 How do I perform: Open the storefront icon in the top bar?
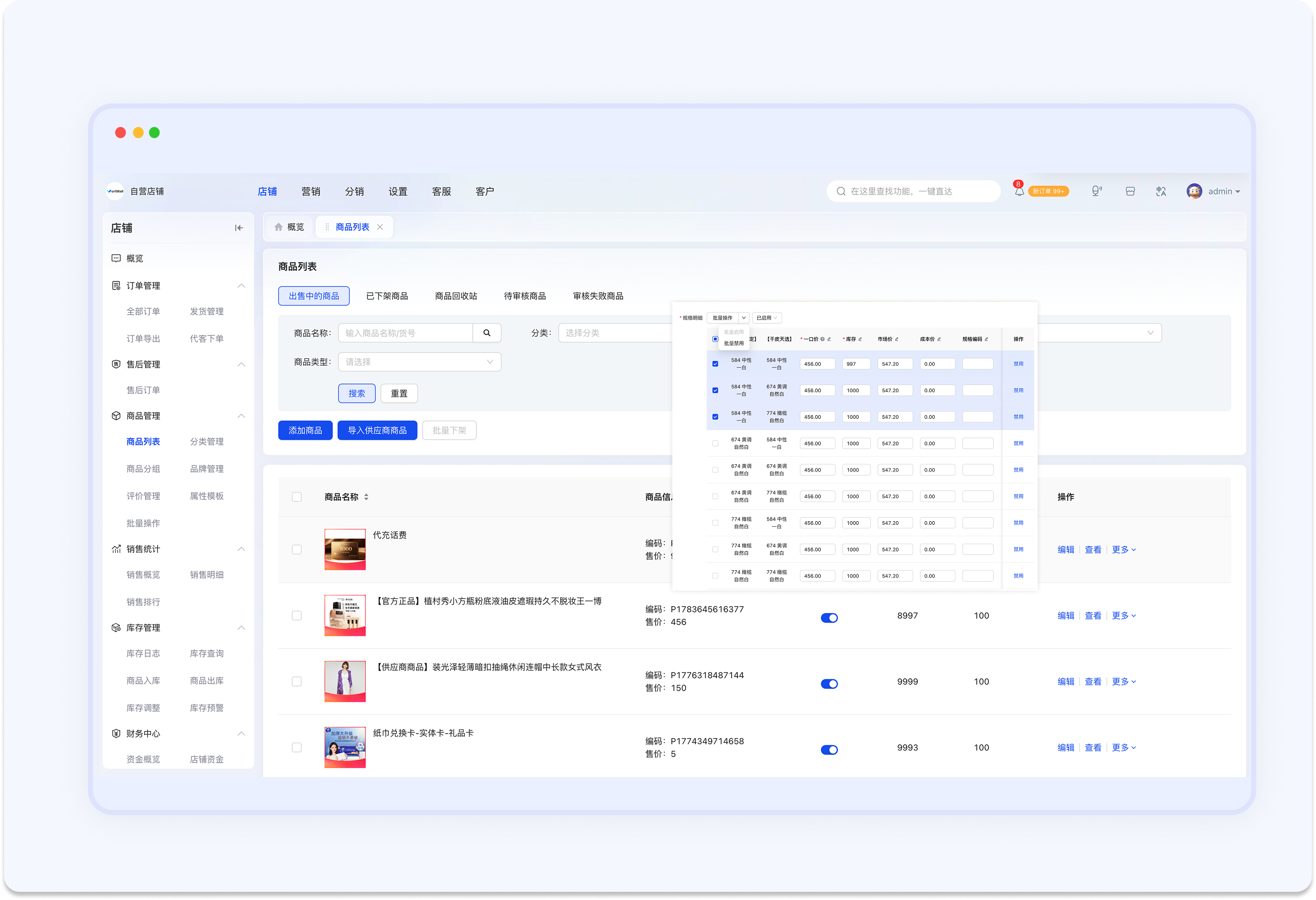pyautogui.click(x=1130, y=191)
